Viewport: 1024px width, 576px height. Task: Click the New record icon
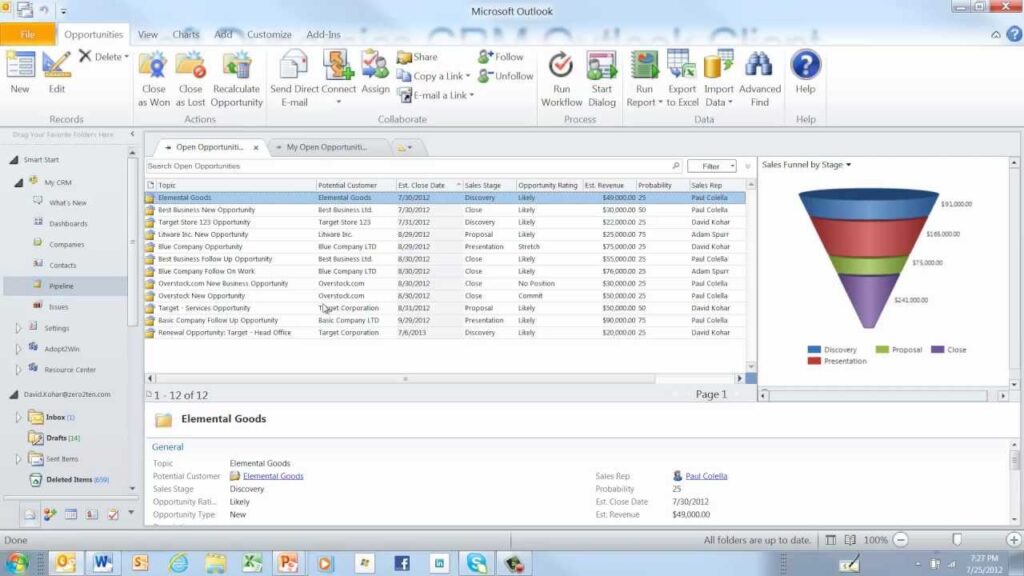click(x=20, y=65)
